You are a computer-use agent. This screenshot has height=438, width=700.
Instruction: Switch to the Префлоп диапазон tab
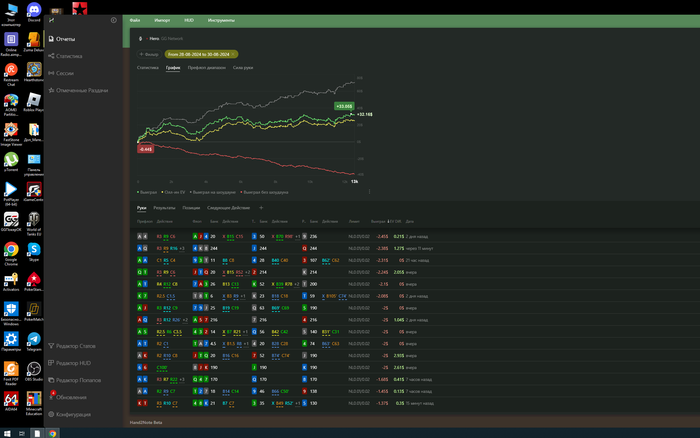[x=207, y=67]
